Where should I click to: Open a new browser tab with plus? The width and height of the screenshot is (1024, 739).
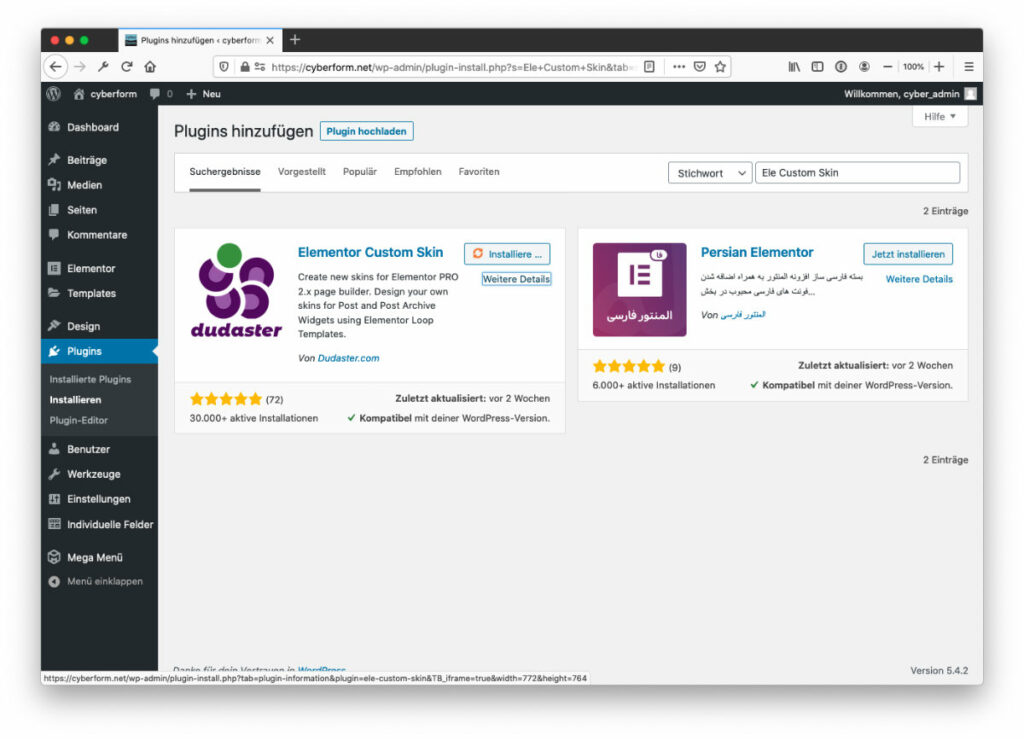coord(295,40)
